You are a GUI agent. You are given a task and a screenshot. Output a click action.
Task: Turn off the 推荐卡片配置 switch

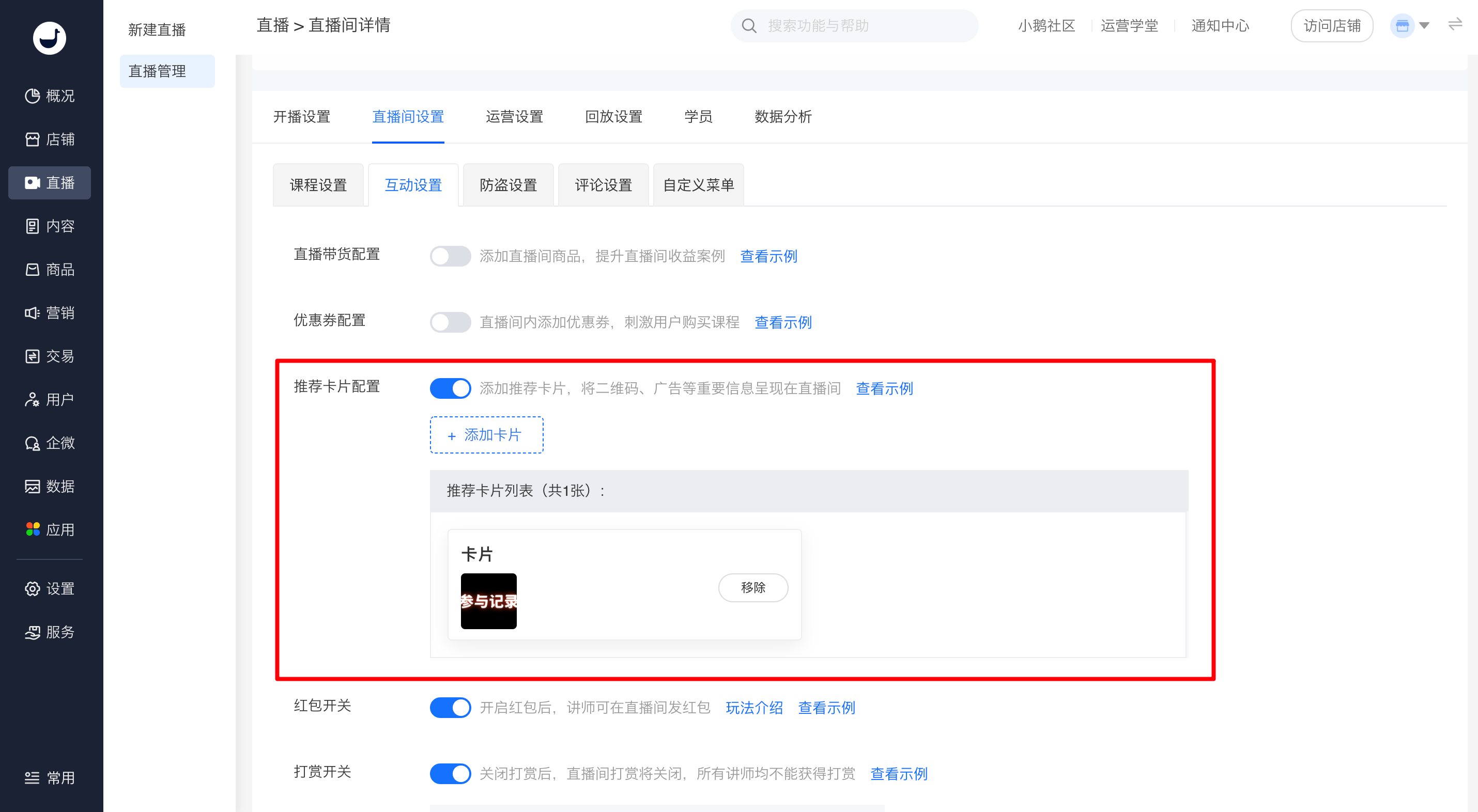click(x=451, y=389)
